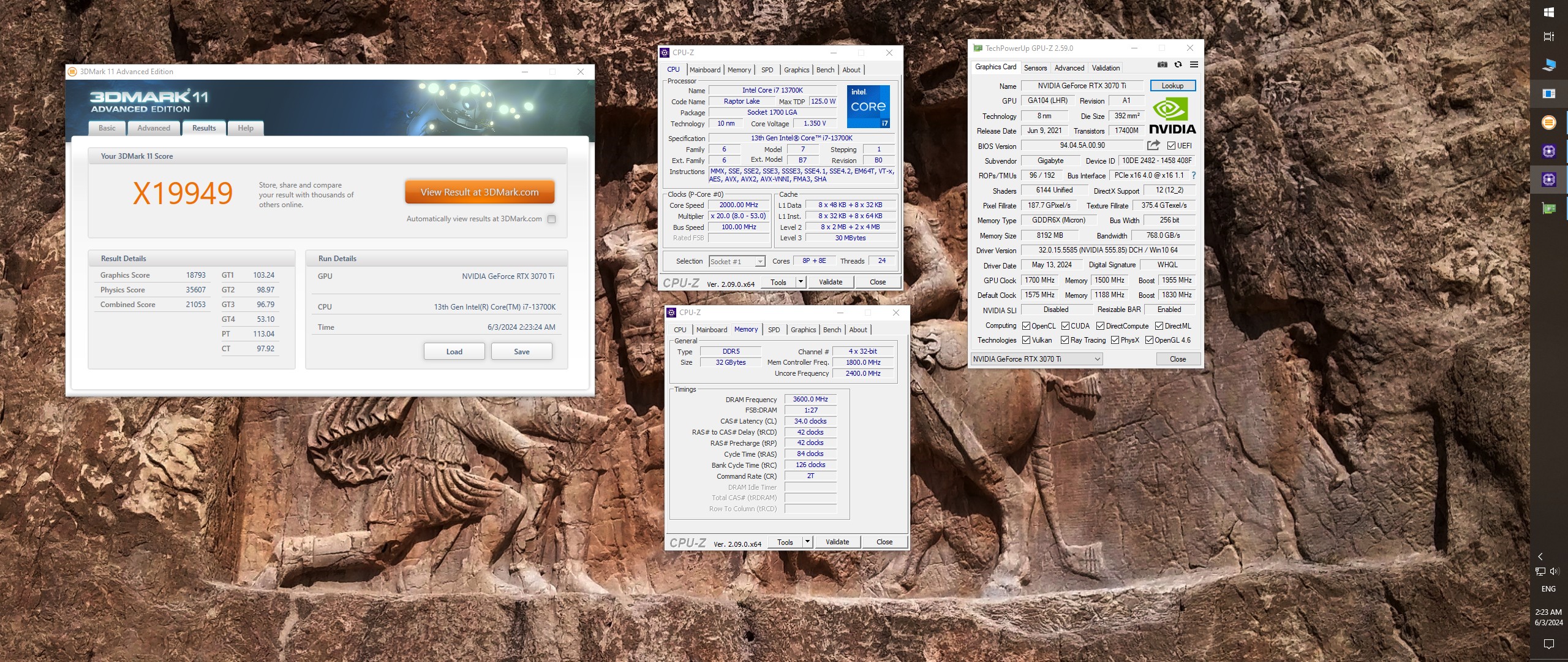Click the second CPU-Z taskbar icon
This screenshot has height=662, width=1568.
(1548, 180)
